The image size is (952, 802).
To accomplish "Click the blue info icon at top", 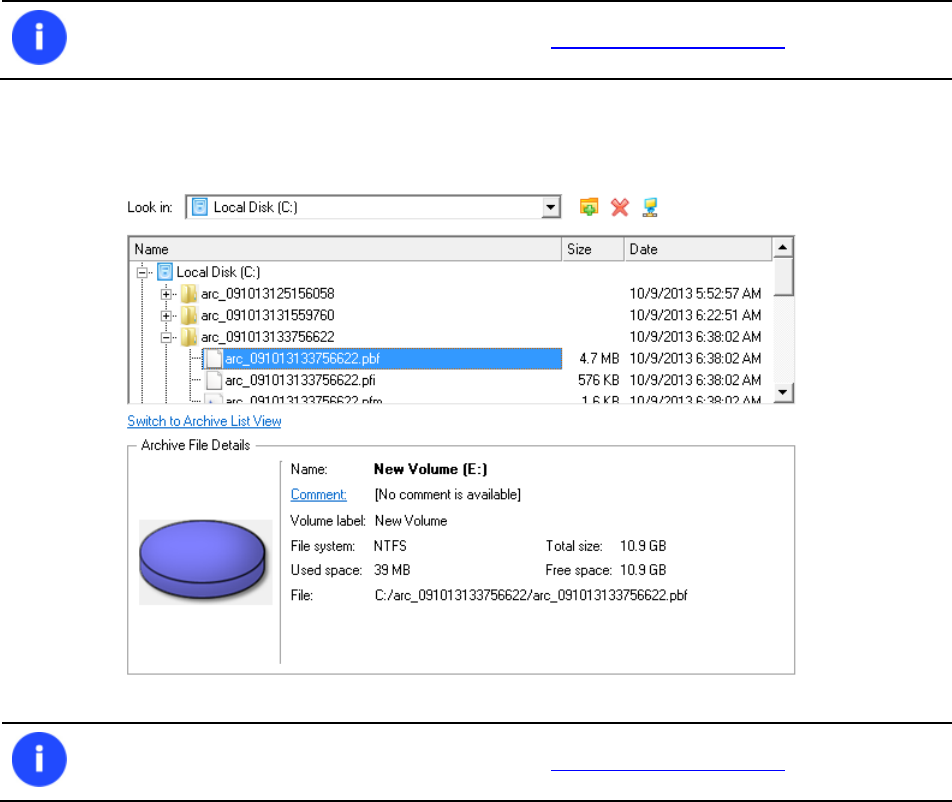I will click(x=39, y=38).
